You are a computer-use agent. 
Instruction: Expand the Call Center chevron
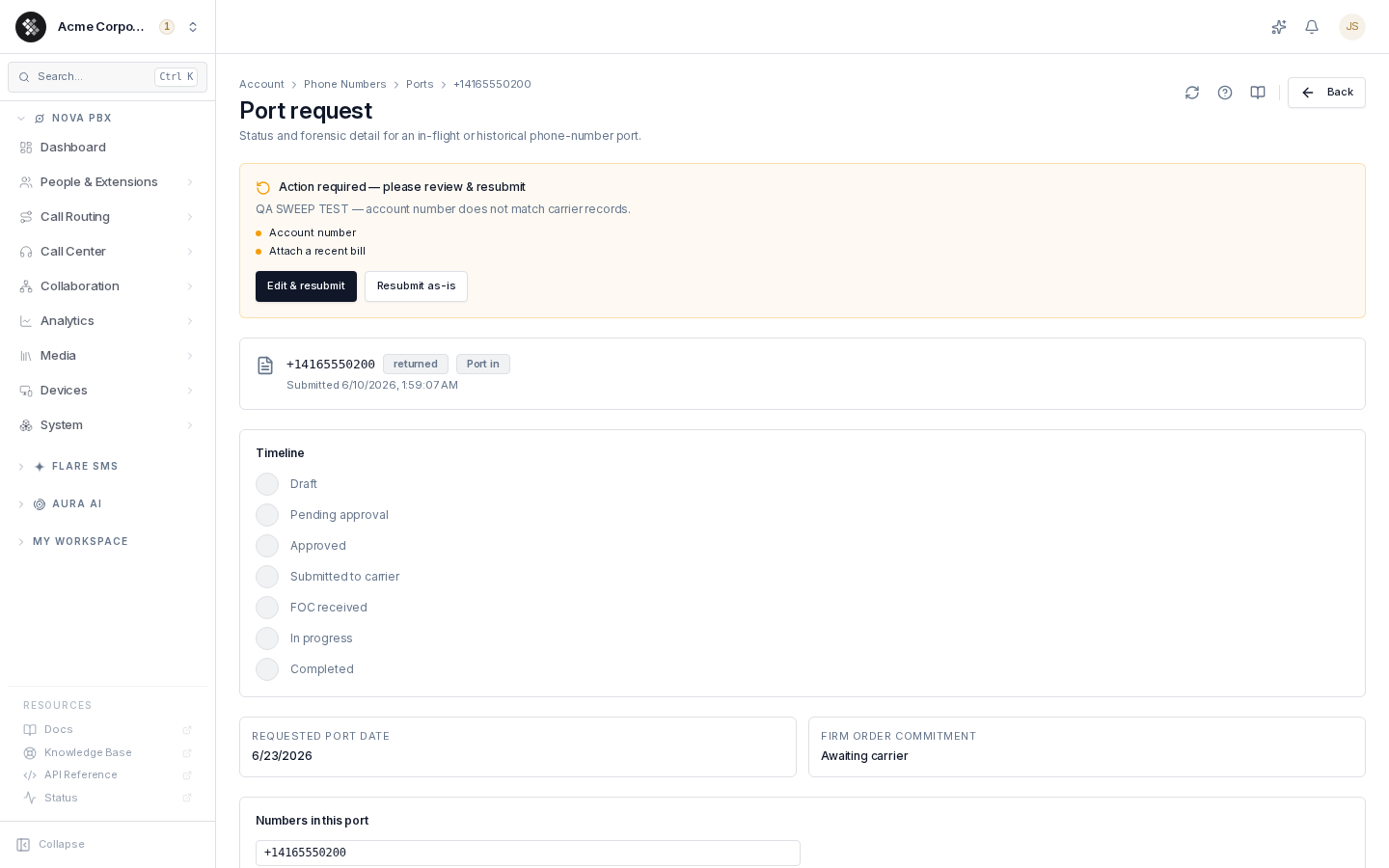[190, 252]
